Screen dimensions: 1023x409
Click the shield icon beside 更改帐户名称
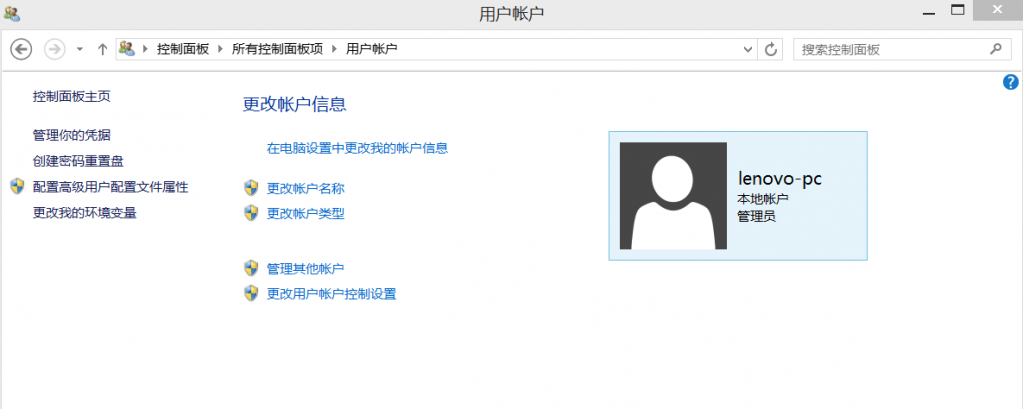click(x=252, y=187)
